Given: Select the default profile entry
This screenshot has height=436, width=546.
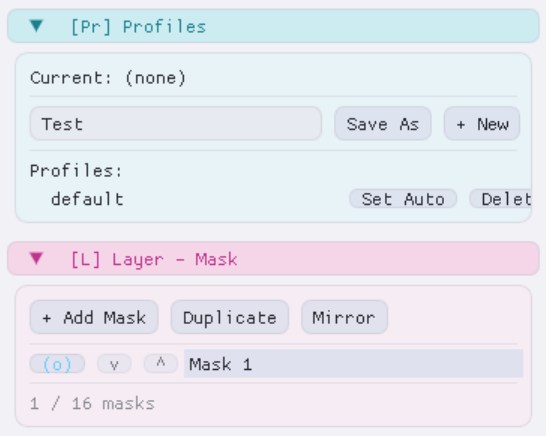Looking at the screenshot, I should pyautogui.click(x=87, y=199).
